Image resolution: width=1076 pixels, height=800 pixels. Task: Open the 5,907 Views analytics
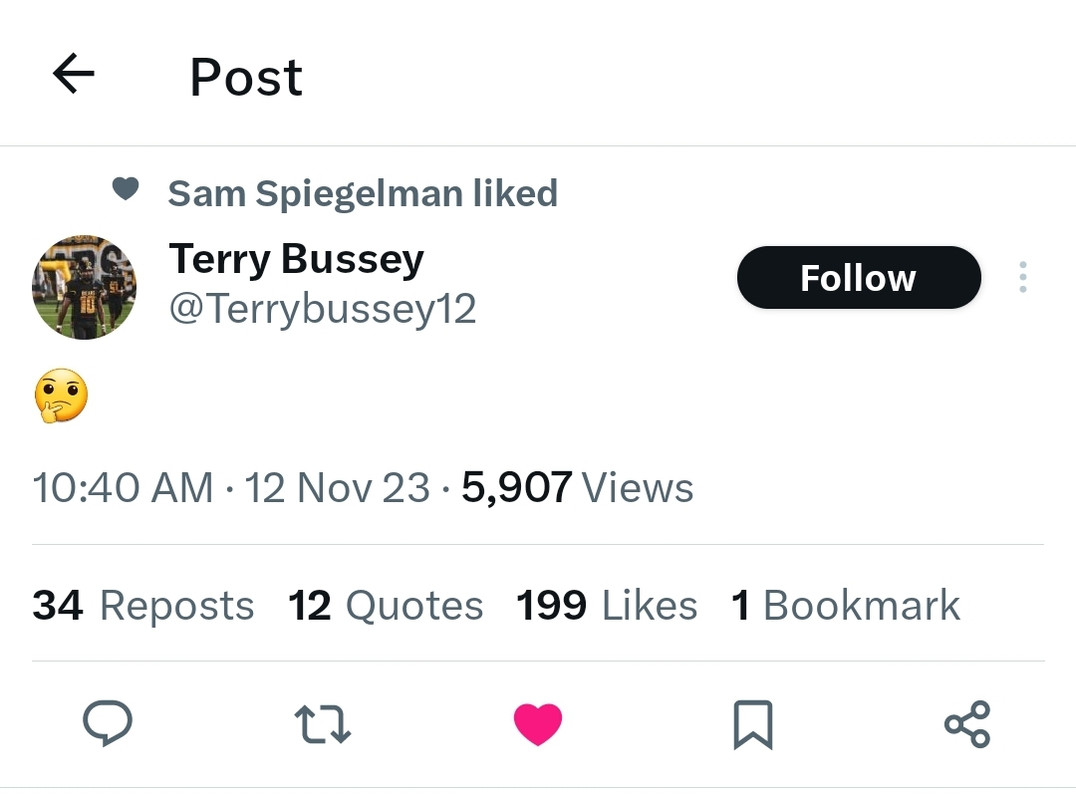[577, 488]
